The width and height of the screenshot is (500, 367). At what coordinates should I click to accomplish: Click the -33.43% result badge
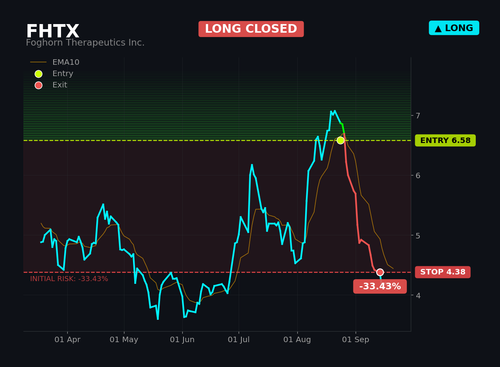pos(380,286)
